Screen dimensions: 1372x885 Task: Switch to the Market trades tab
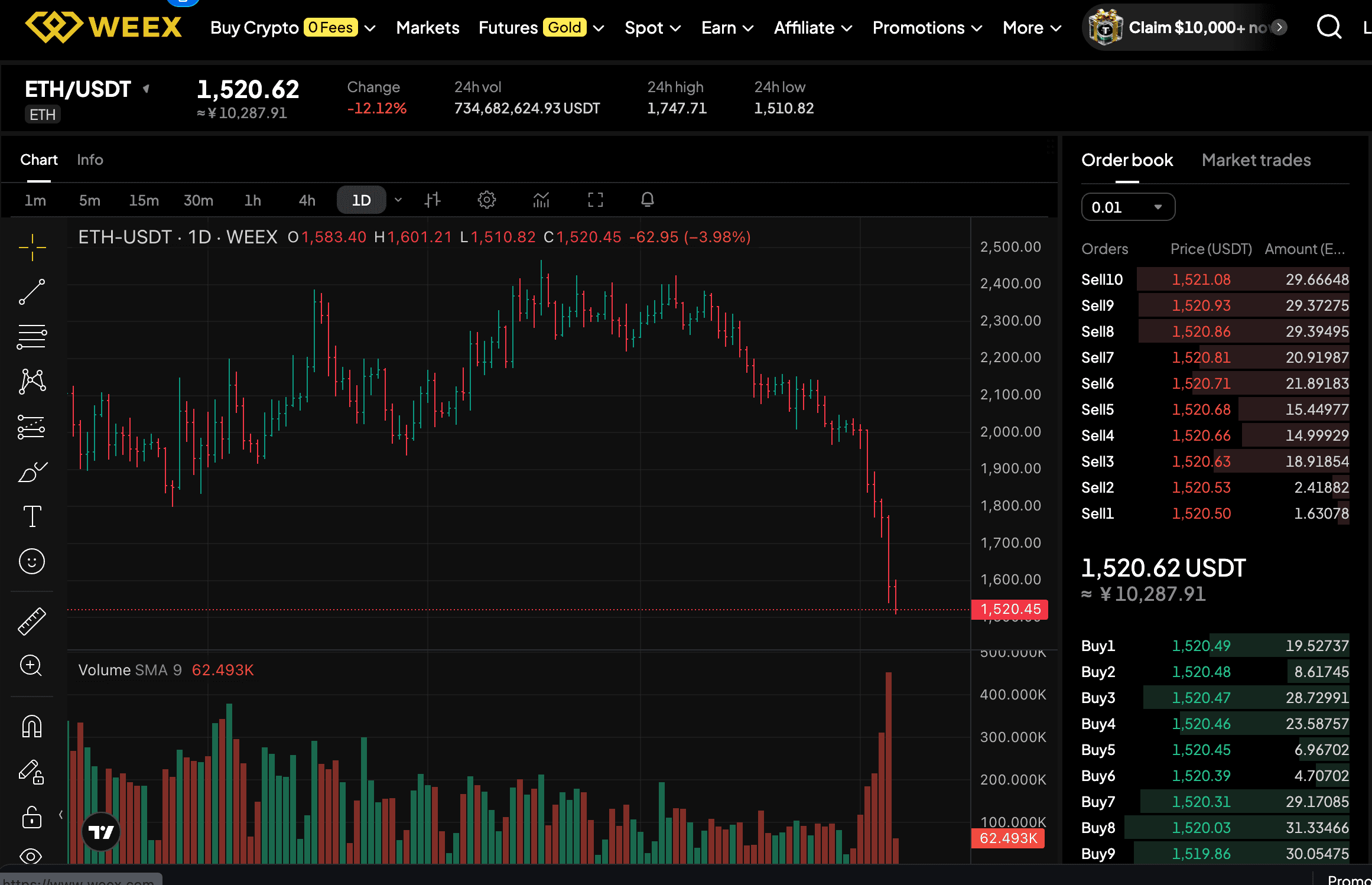[x=1256, y=160]
